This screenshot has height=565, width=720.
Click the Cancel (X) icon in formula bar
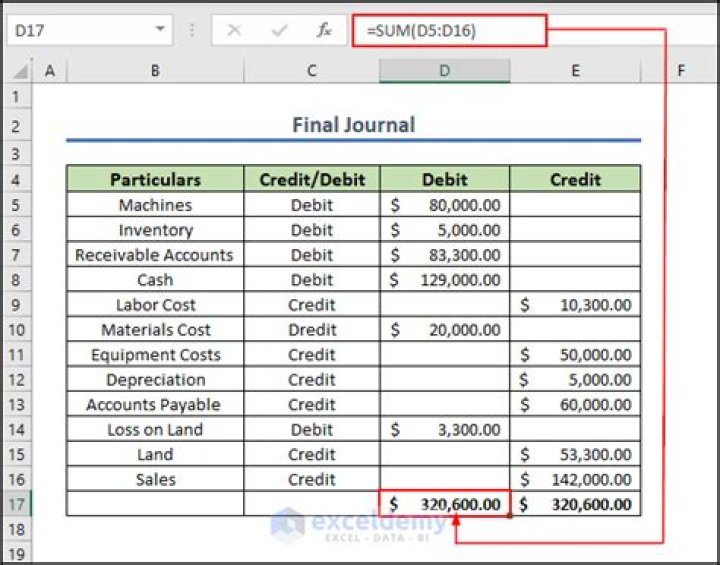coord(234,30)
